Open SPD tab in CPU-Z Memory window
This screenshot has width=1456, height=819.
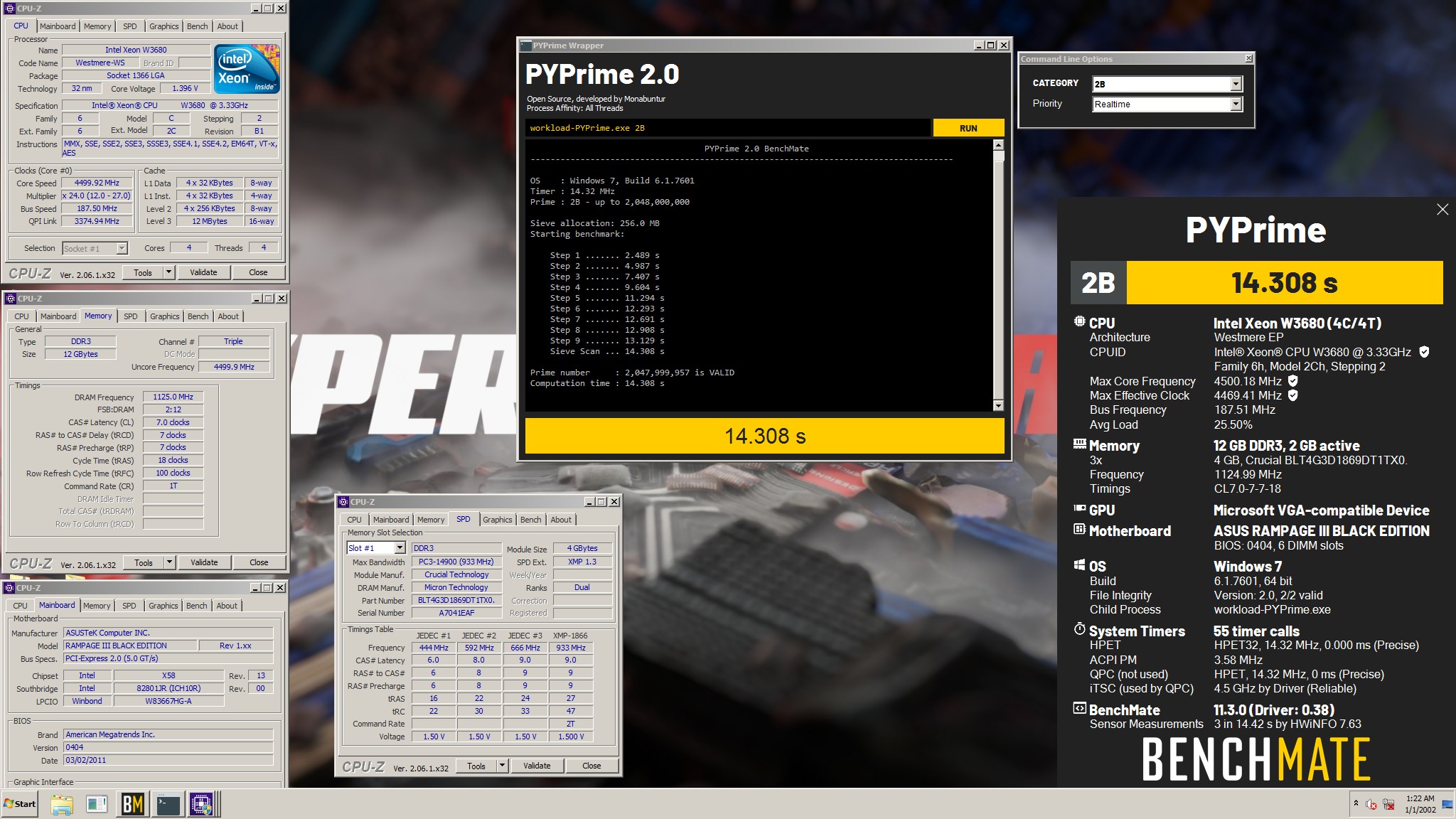coord(131,316)
